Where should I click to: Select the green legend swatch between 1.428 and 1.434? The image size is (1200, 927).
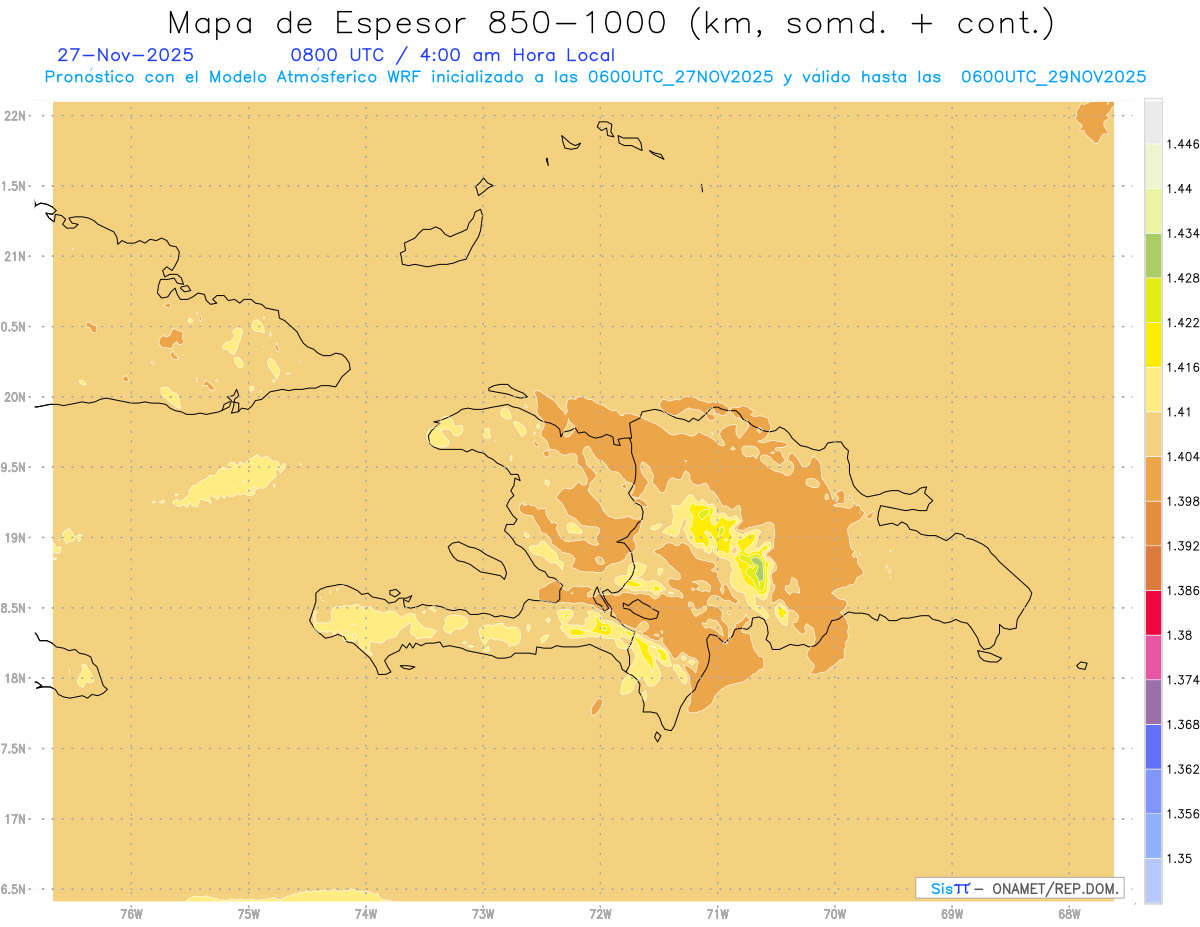pos(1153,255)
